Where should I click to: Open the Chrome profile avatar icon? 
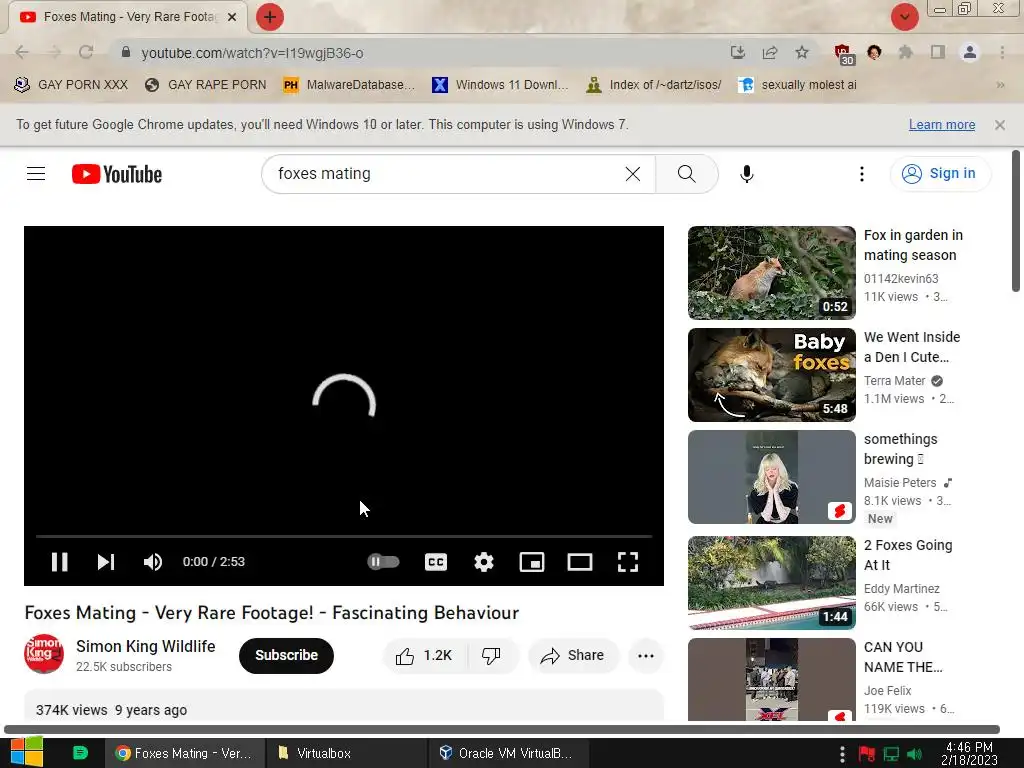point(970,52)
